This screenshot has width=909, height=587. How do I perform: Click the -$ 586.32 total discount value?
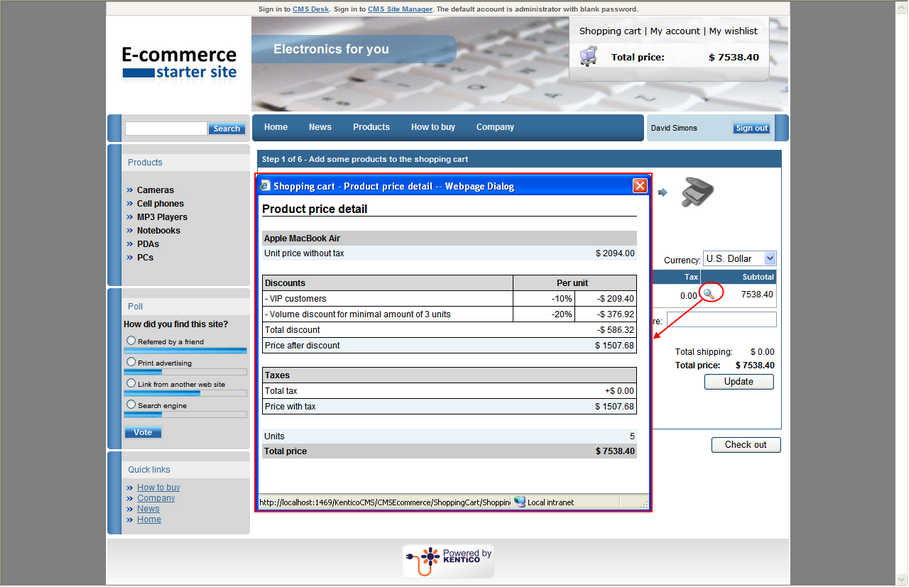615,330
